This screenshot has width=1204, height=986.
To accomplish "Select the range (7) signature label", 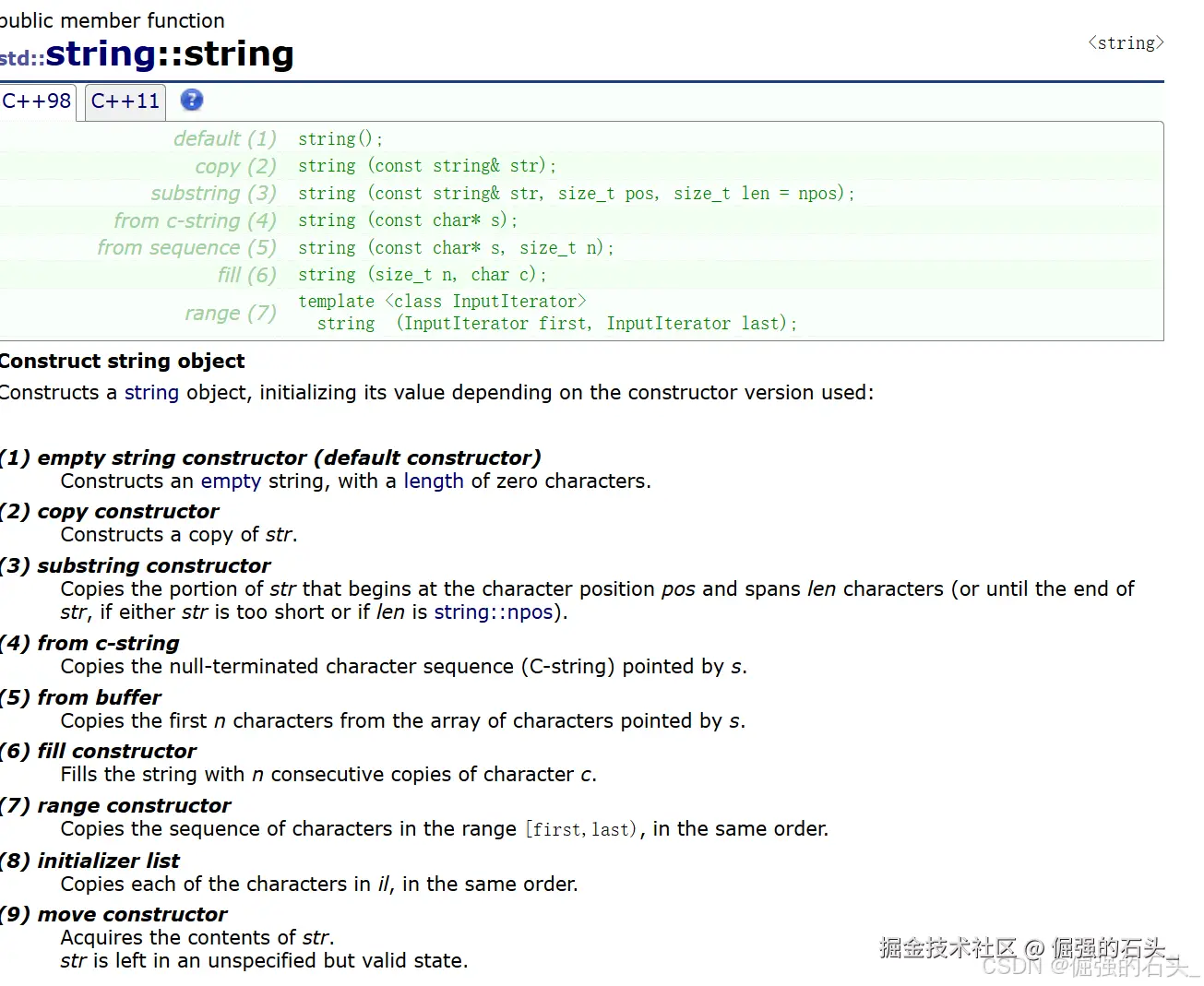I will click(231, 314).
